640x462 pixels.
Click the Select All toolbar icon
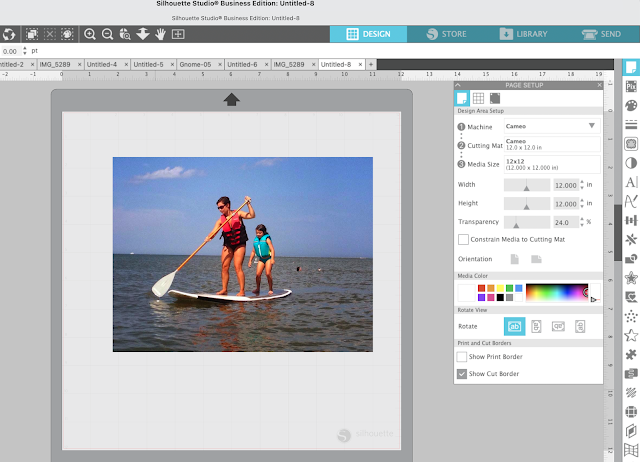point(32,34)
